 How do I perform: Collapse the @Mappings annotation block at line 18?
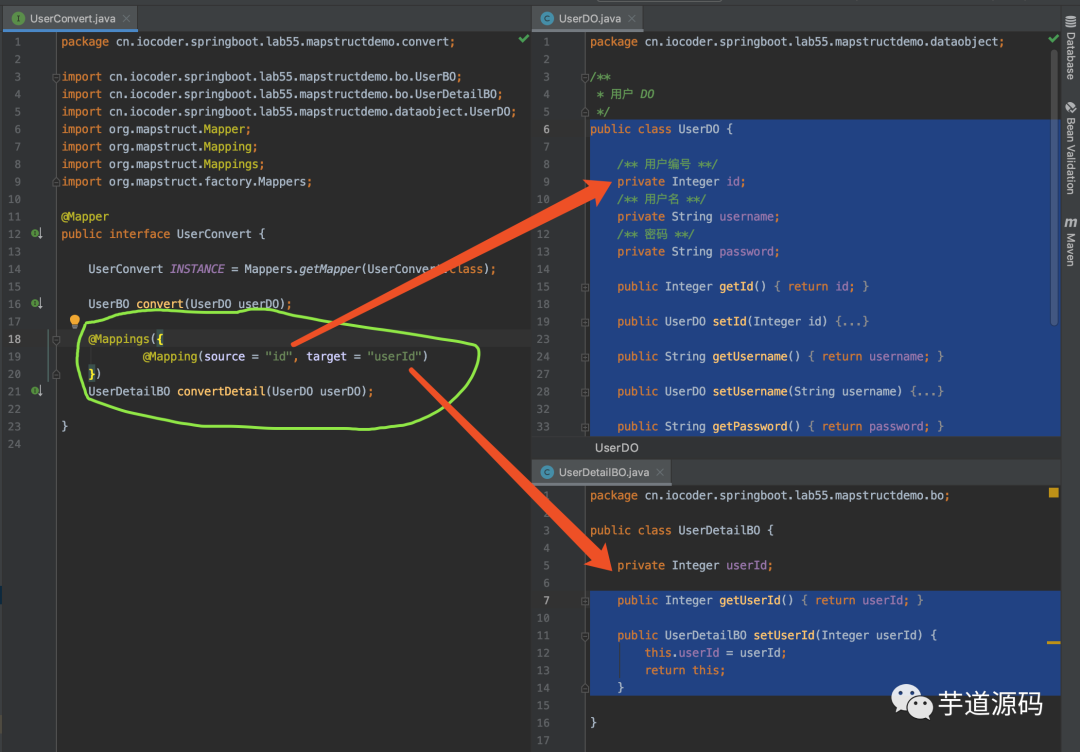click(x=56, y=339)
